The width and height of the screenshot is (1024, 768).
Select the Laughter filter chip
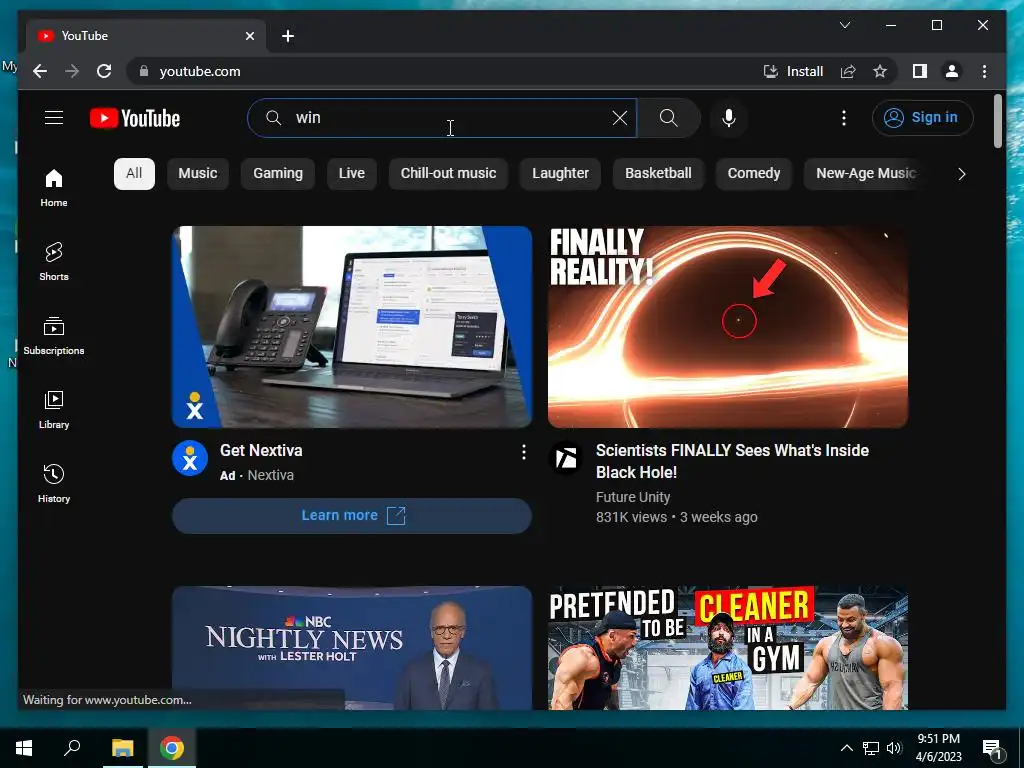[560, 173]
